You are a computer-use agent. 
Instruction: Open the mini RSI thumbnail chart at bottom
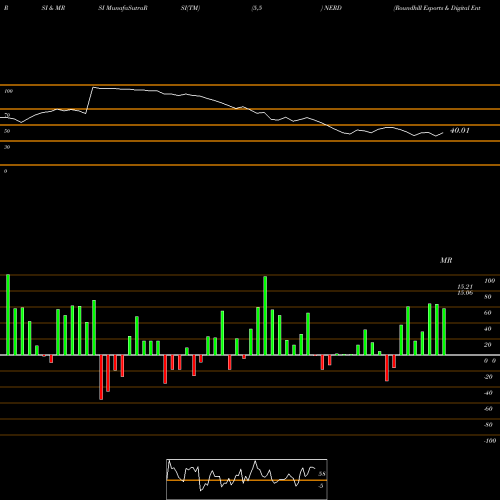(x=247, y=479)
